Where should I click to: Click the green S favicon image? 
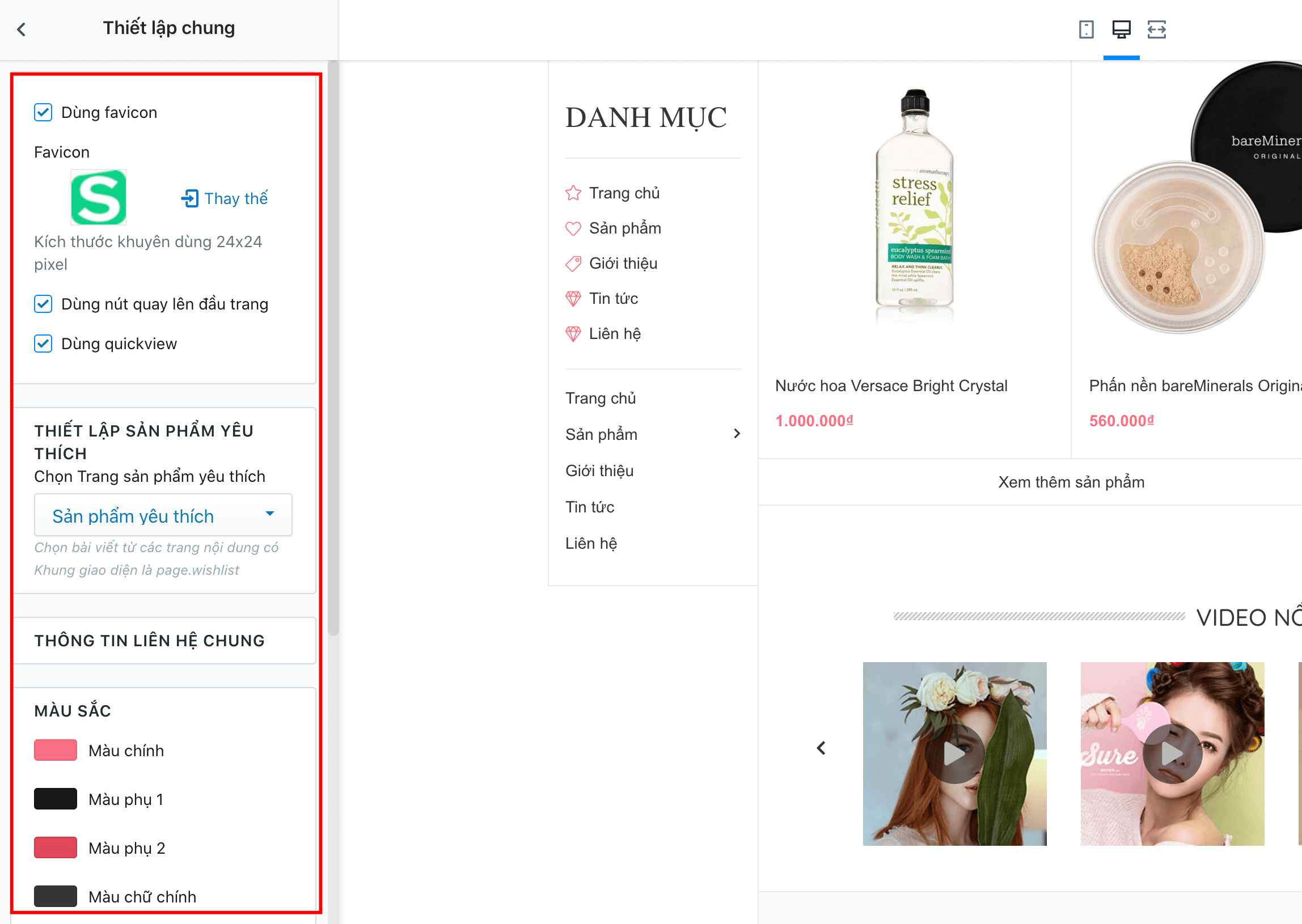pyautogui.click(x=99, y=197)
